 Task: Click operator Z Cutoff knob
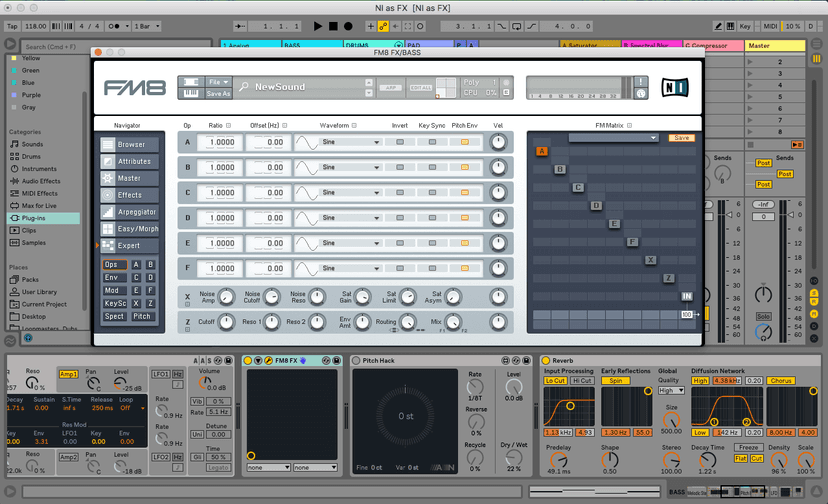[226, 322]
